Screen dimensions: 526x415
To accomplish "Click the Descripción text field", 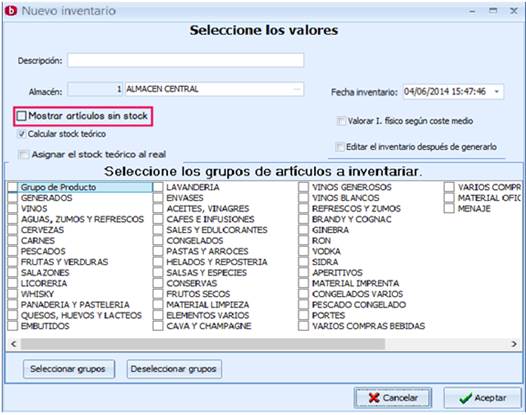I will pos(186,60).
